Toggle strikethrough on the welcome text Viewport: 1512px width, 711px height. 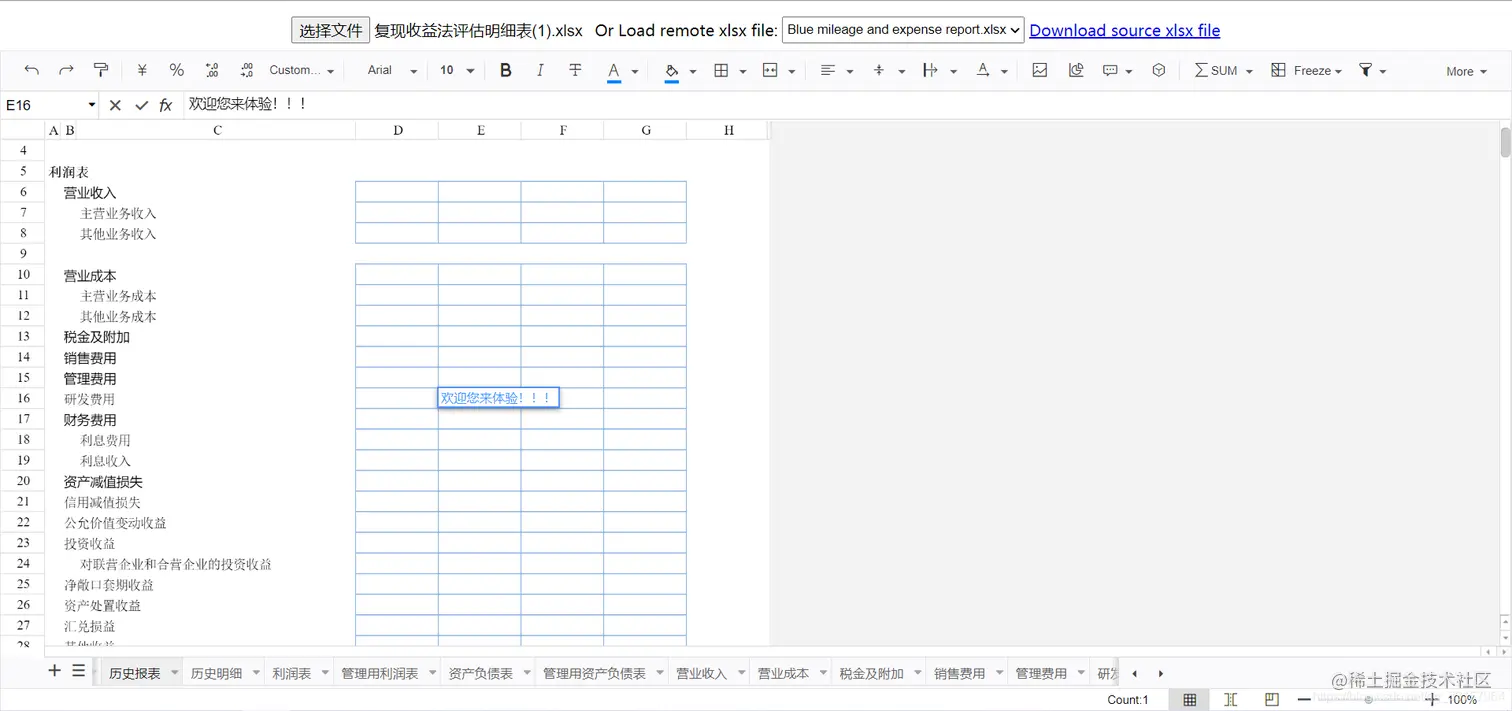(573, 70)
